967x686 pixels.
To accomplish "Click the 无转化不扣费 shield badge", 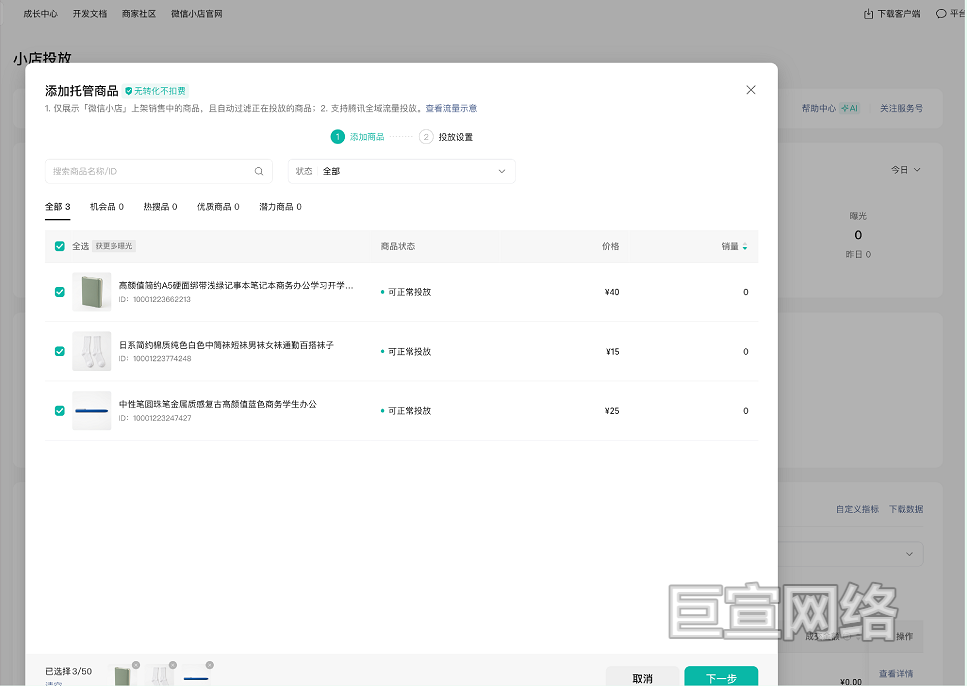I will pyautogui.click(x=155, y=91).
